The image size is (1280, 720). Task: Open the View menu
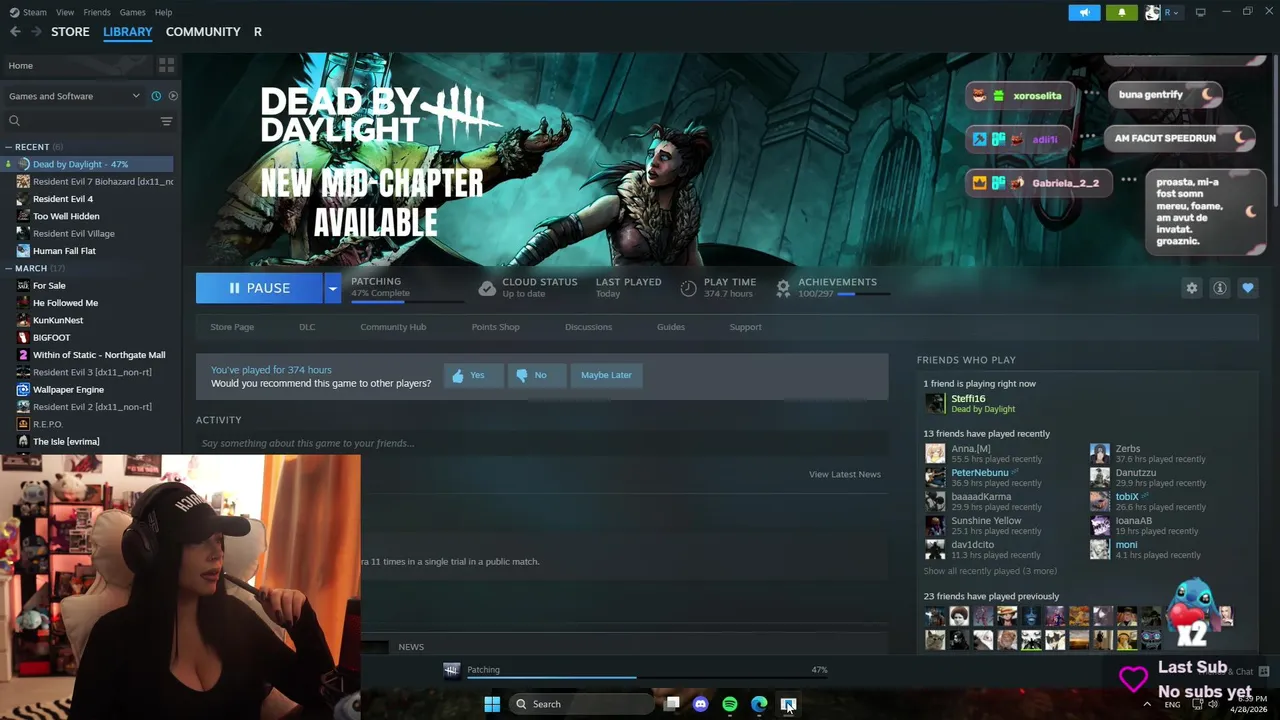point(65,12)
